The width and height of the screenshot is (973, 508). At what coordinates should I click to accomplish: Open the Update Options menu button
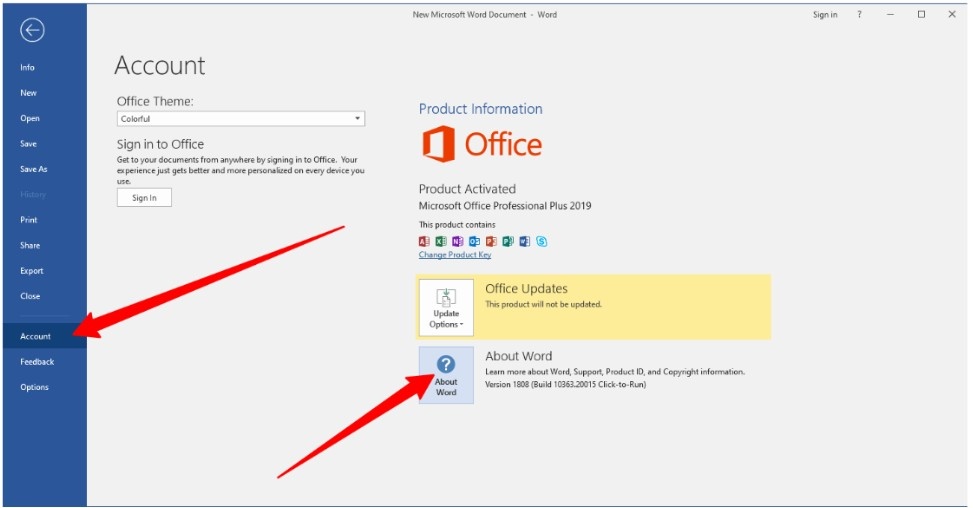point(446,308)
